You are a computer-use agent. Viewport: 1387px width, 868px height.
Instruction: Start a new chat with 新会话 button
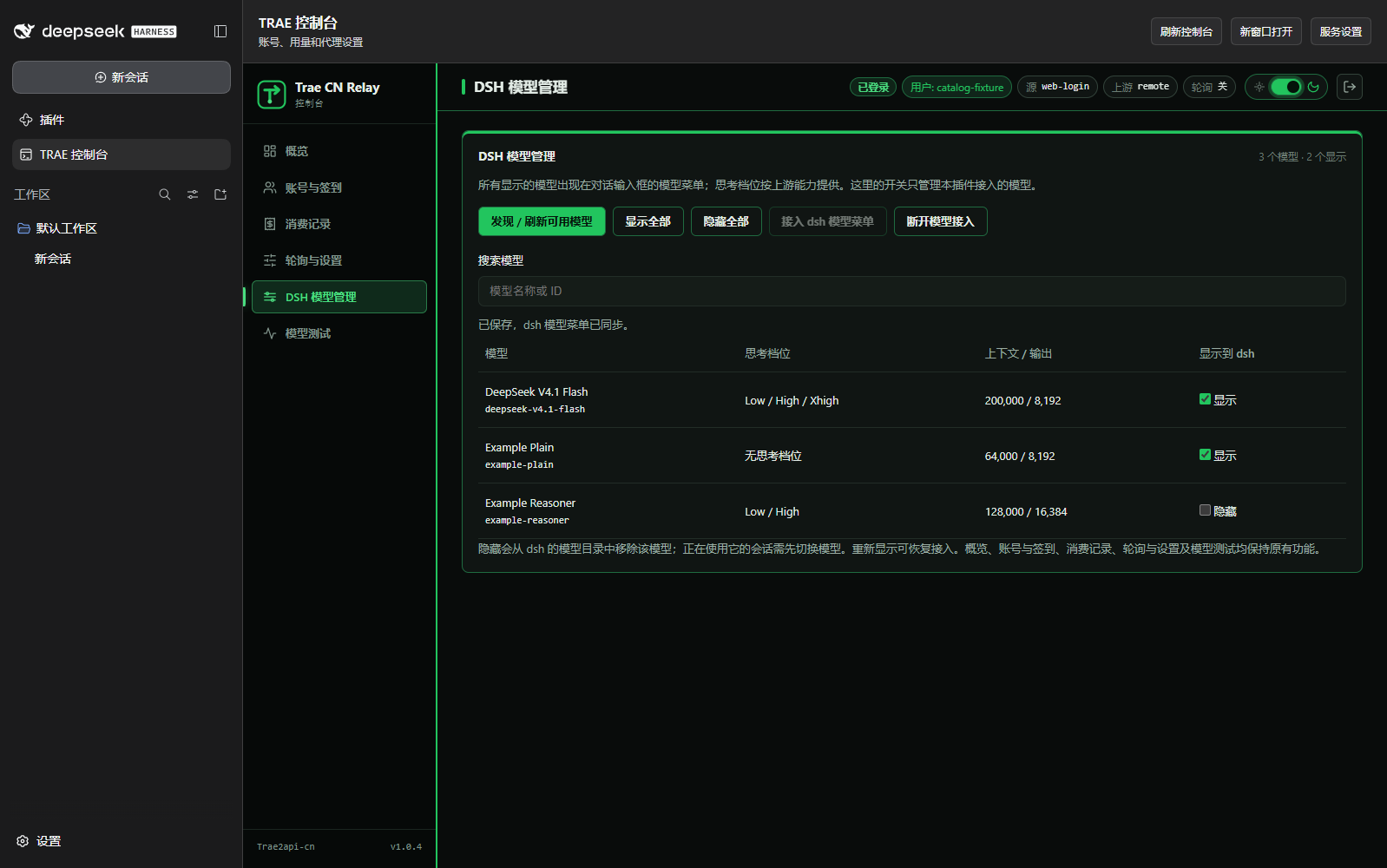[122, 77]
